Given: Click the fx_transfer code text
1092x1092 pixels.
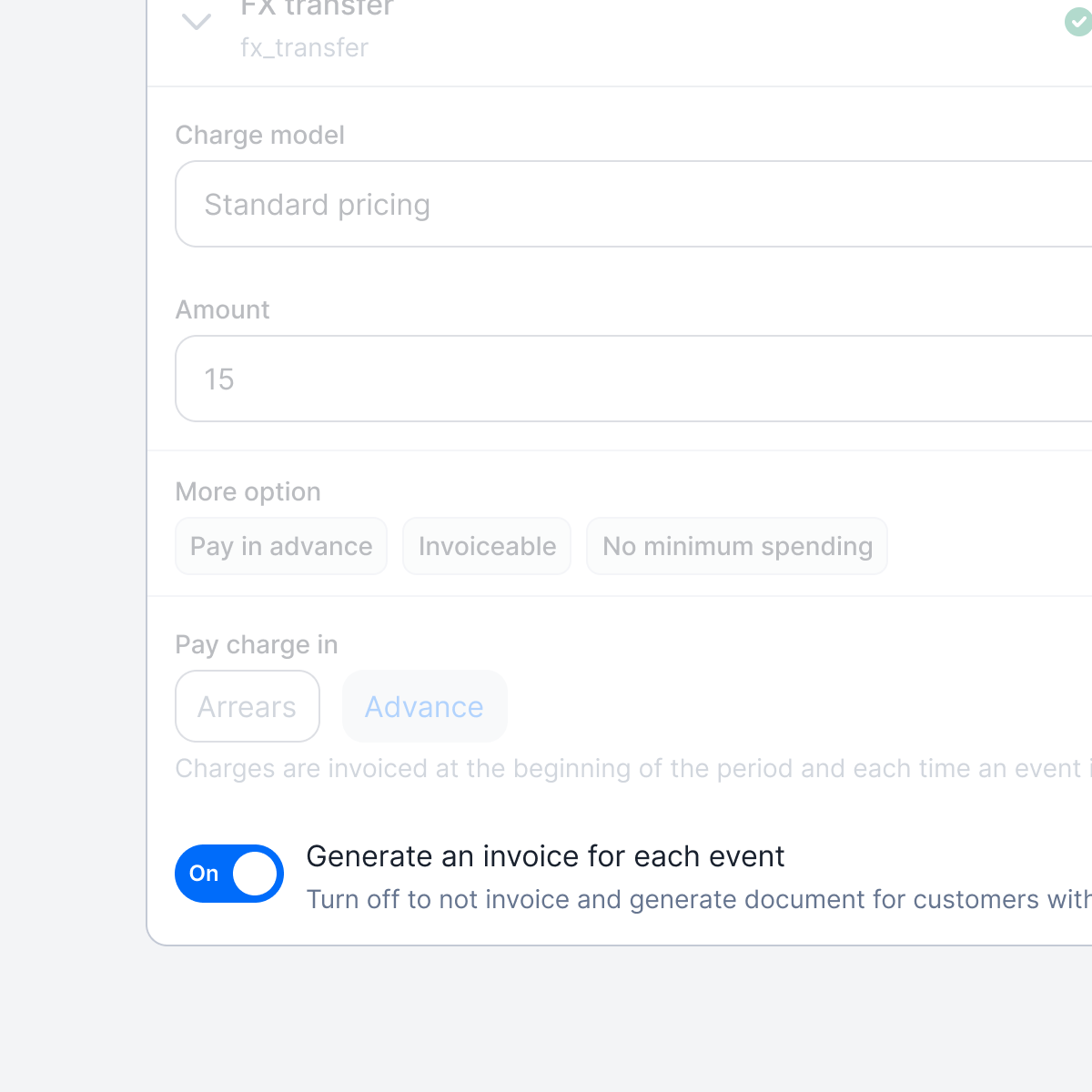Looking at the screenshot, I should click(304, 47).
